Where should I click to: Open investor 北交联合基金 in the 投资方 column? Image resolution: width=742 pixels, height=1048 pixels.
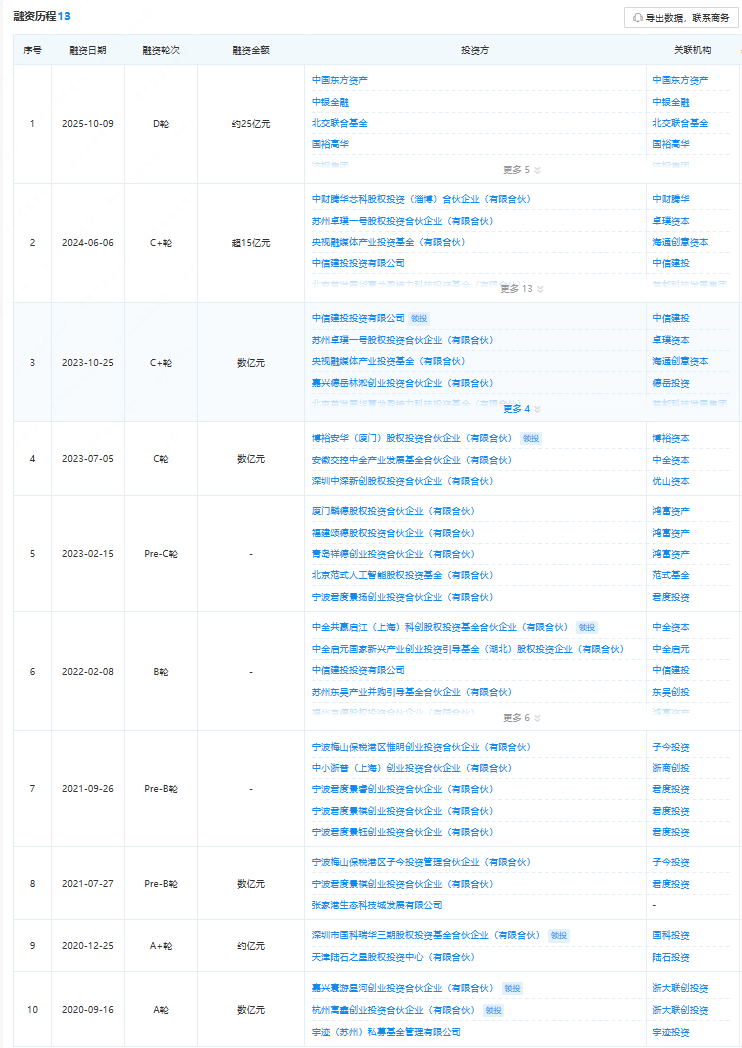click(x=340, y=123)
